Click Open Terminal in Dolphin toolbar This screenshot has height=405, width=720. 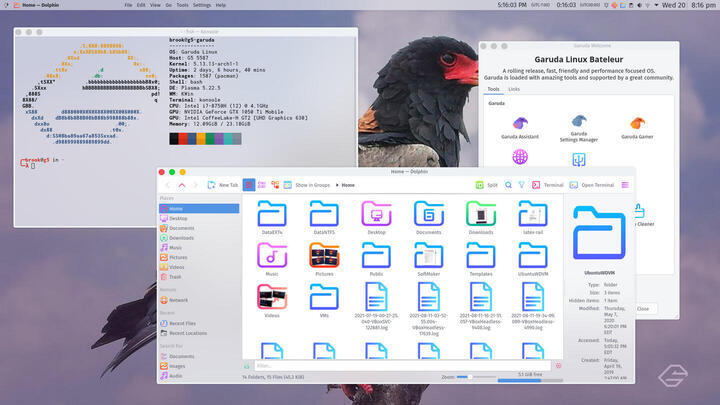[592, 185]
